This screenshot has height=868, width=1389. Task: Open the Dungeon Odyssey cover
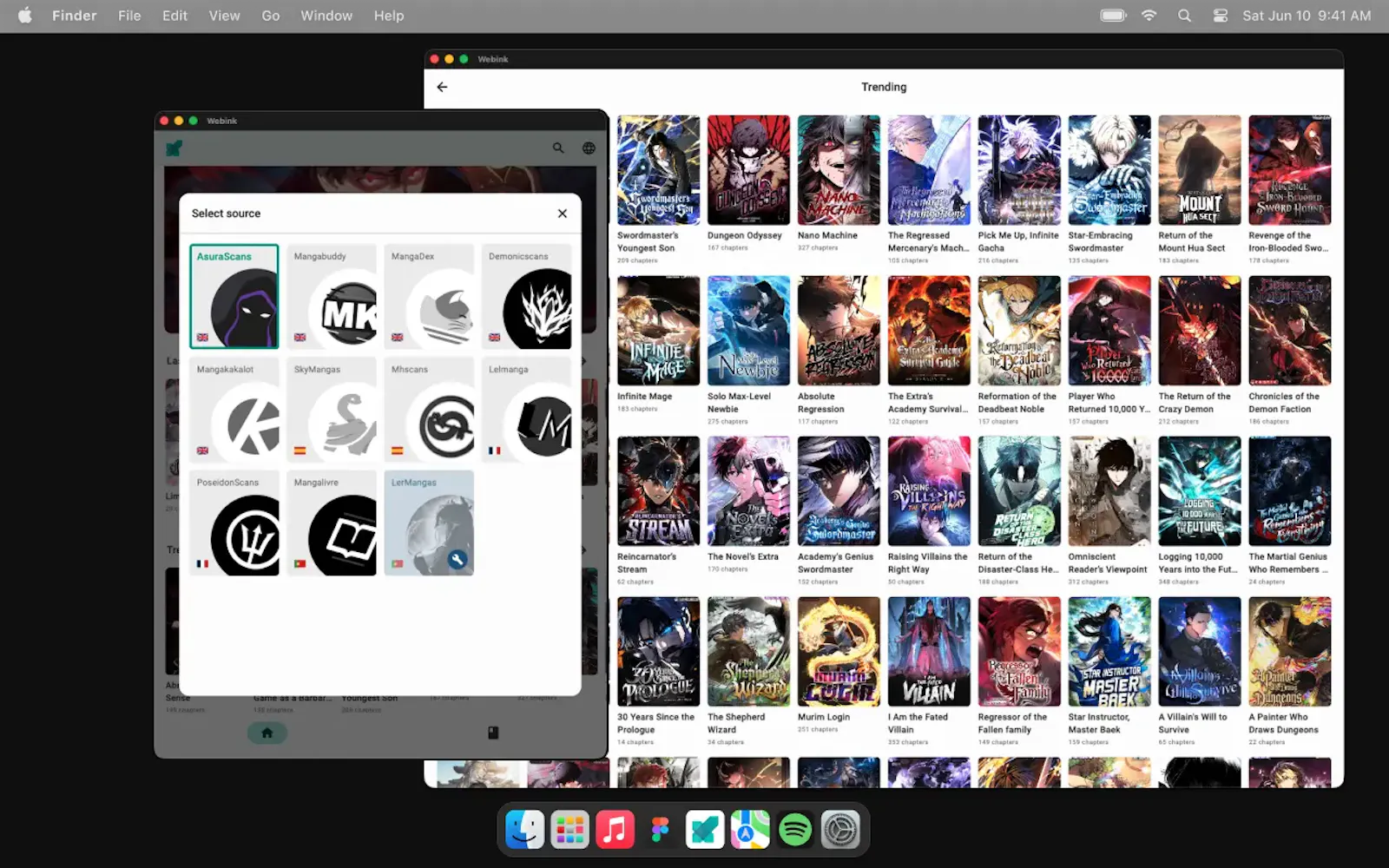pos(748,170)
